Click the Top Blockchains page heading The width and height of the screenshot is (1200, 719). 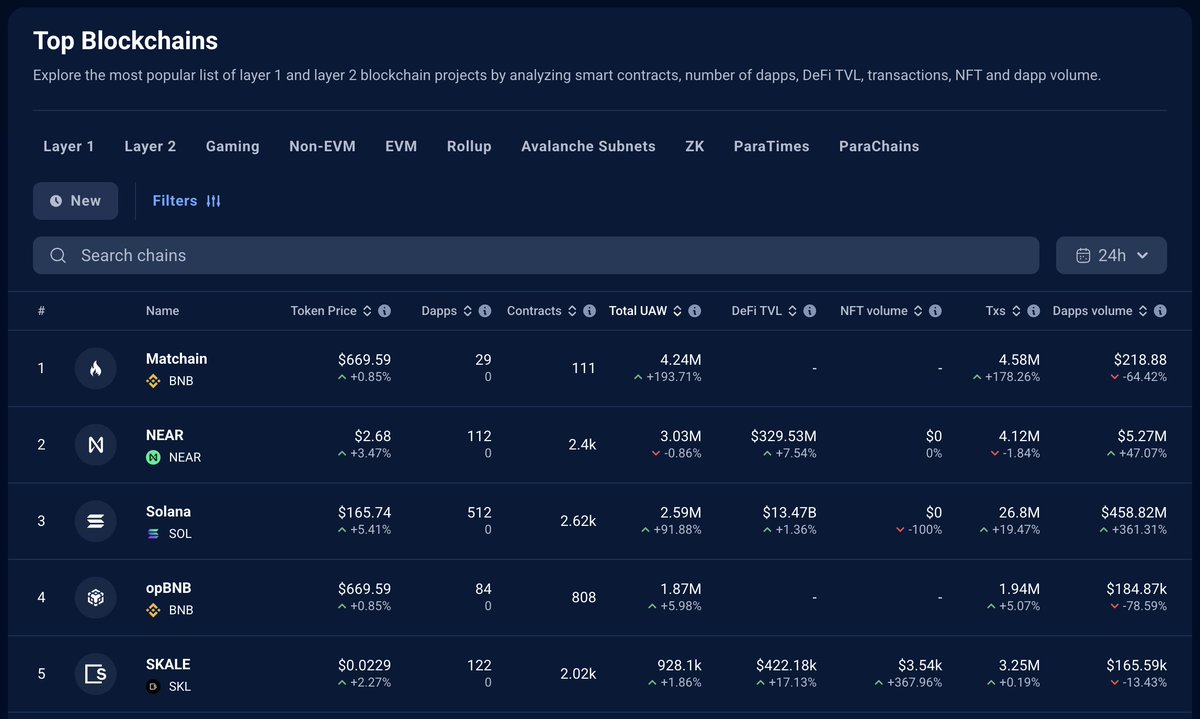[125, 41]
